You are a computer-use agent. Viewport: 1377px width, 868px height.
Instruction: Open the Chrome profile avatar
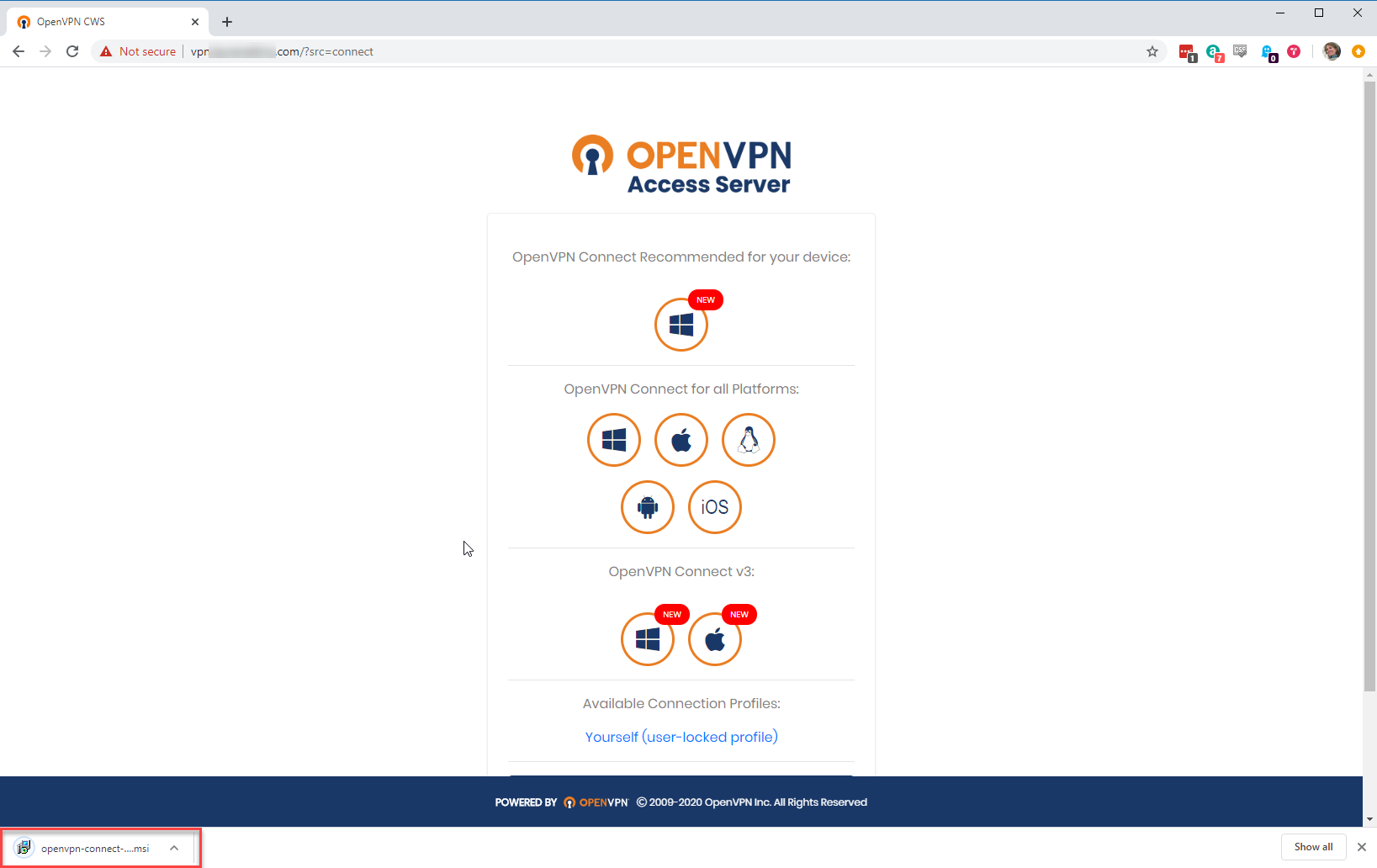(x=1332, y=51)
